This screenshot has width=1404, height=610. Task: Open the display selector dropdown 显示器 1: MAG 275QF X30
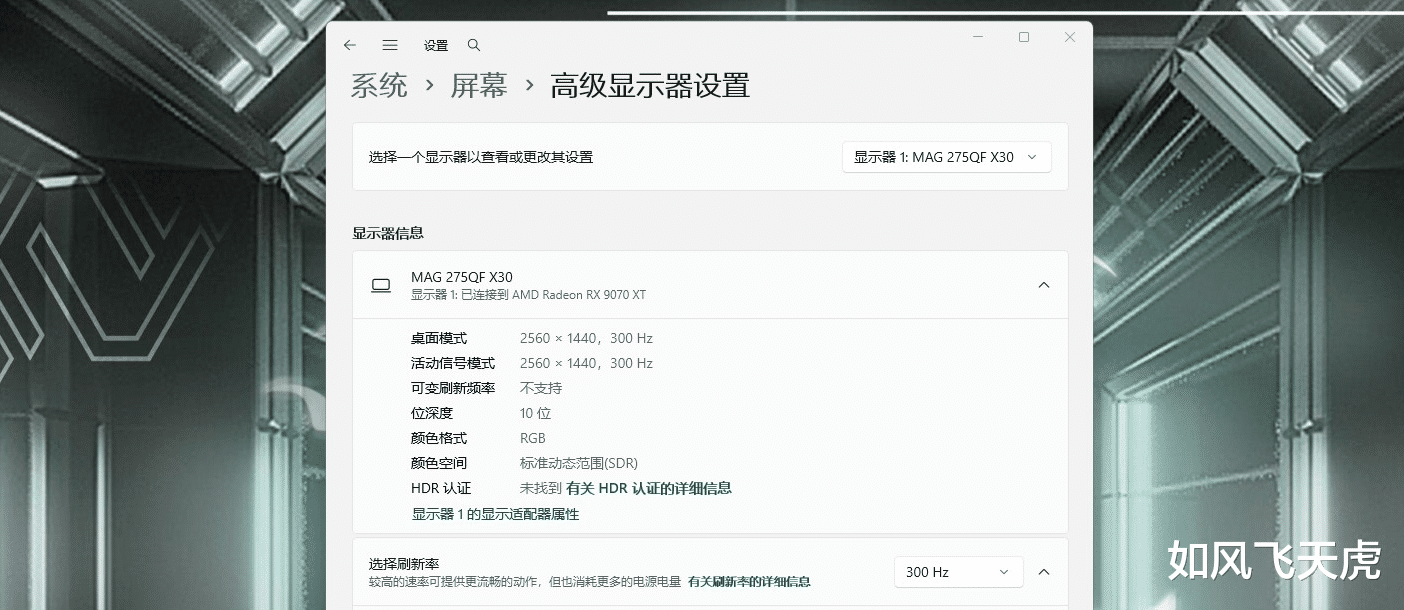tap(946, 157)
